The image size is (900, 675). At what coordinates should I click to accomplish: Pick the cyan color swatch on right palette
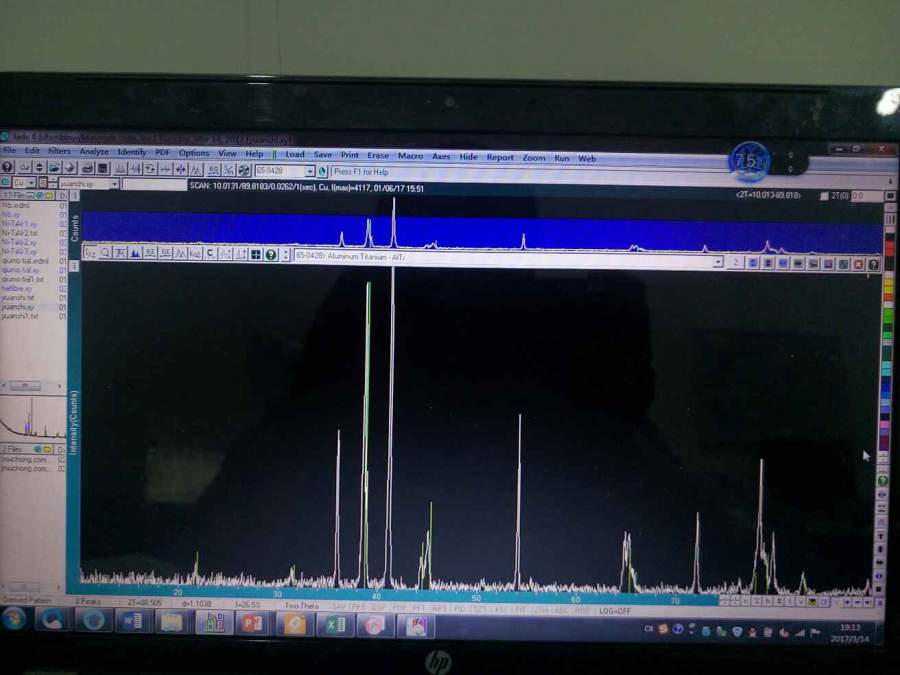click(887, 367)
